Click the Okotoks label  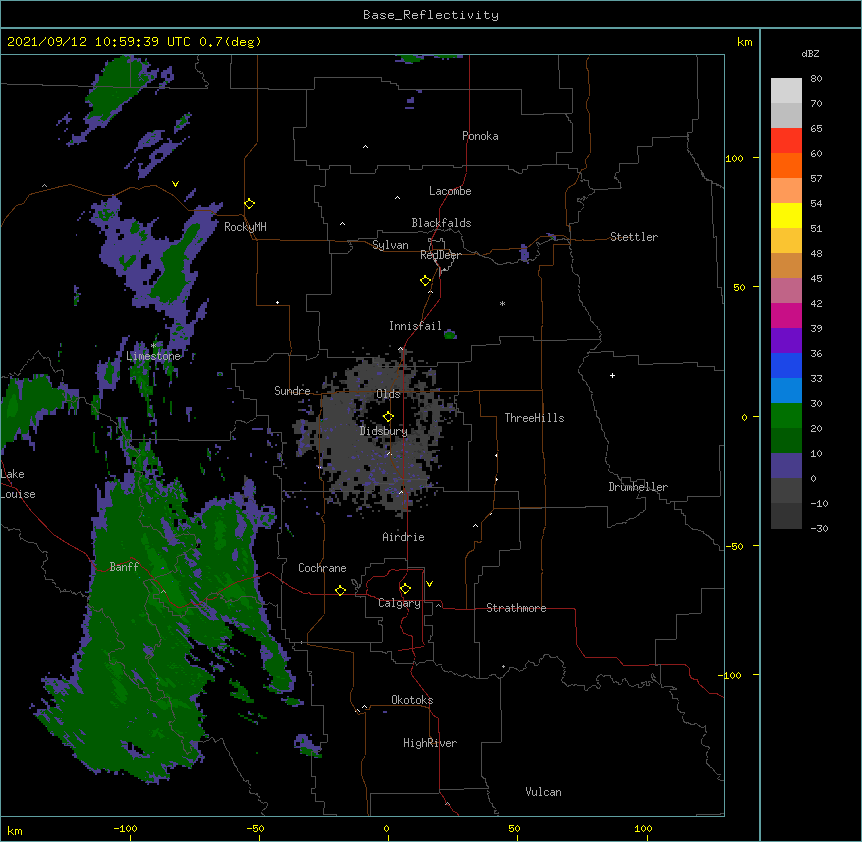click(x=412, y=700)
